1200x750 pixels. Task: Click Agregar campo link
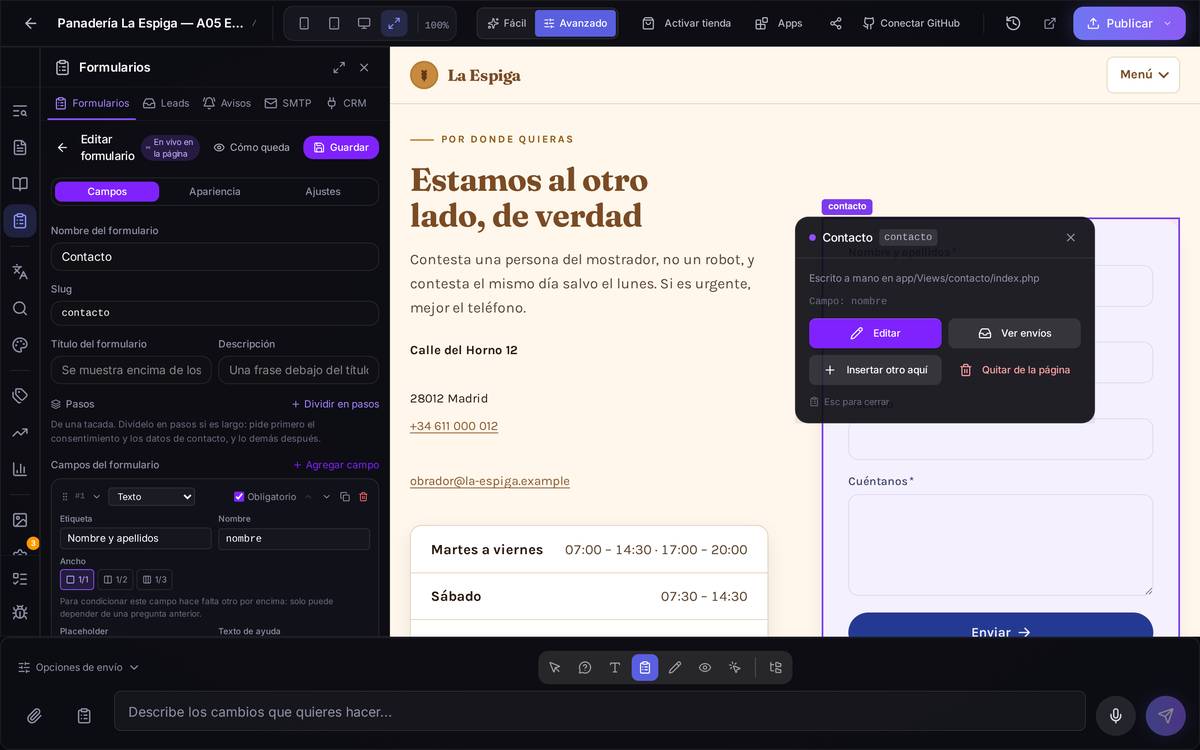point(336,465)
